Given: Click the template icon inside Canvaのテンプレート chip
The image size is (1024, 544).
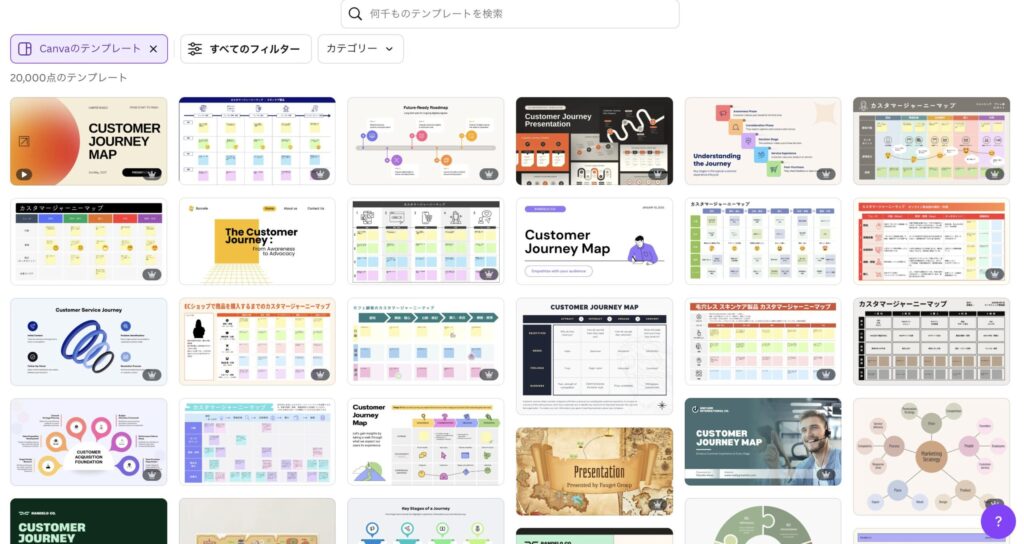Looking at the screenshot, I should pyautogui.click(x=25, y=49).
